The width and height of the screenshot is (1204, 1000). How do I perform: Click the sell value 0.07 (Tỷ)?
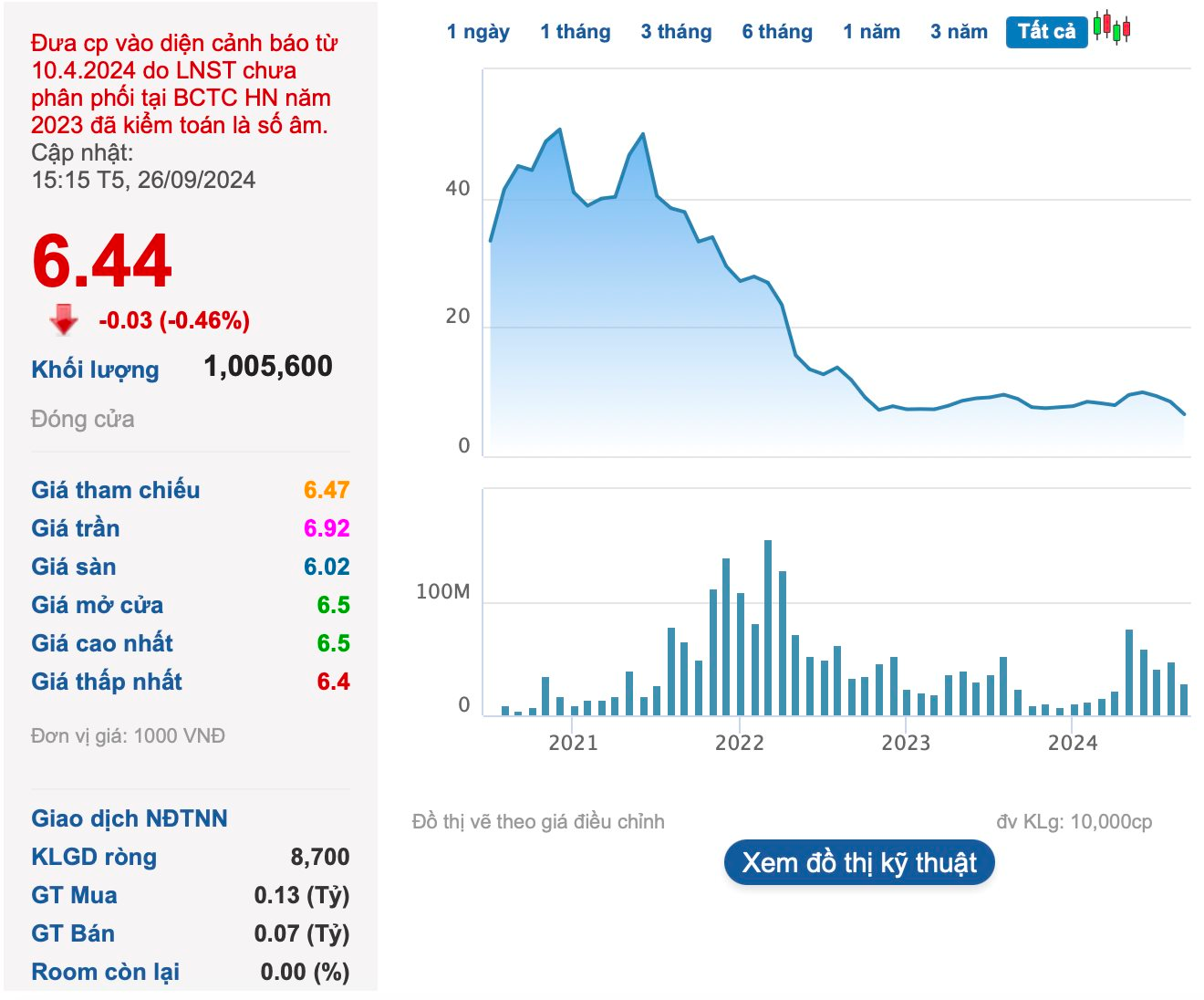coord(302,933)
